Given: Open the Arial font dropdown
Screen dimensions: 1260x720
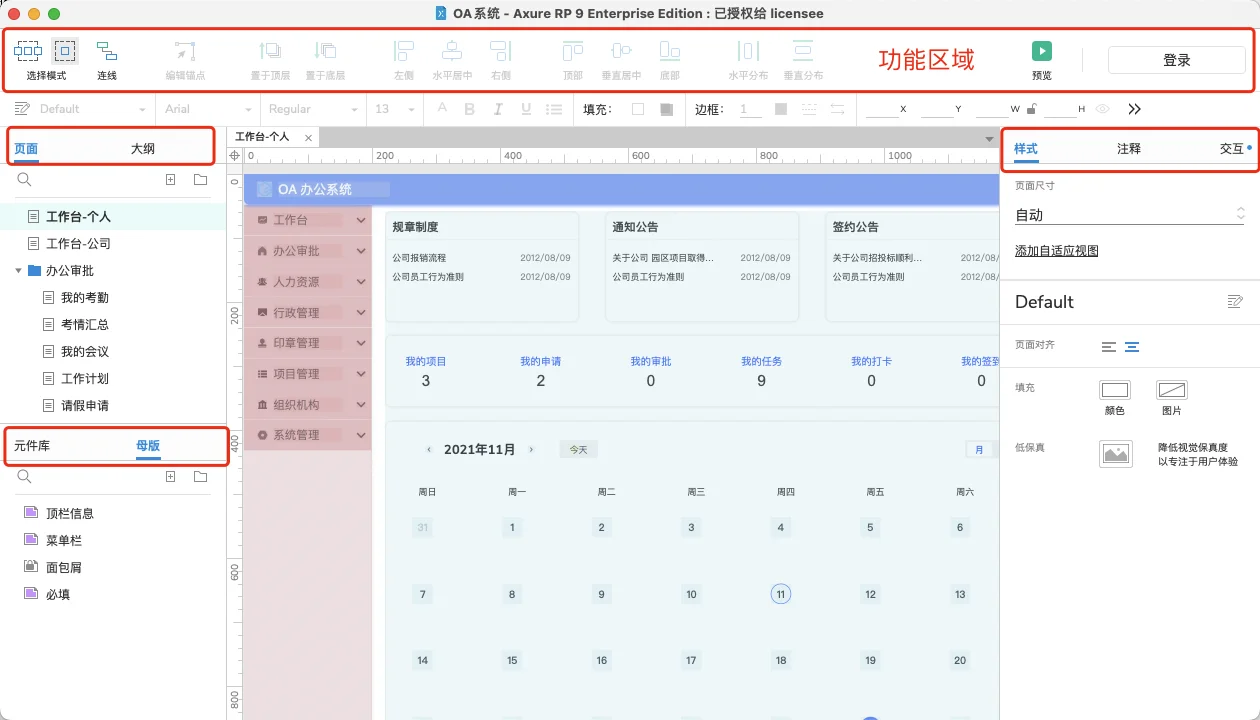Looking at the screenshot, I should pos(205,109).
